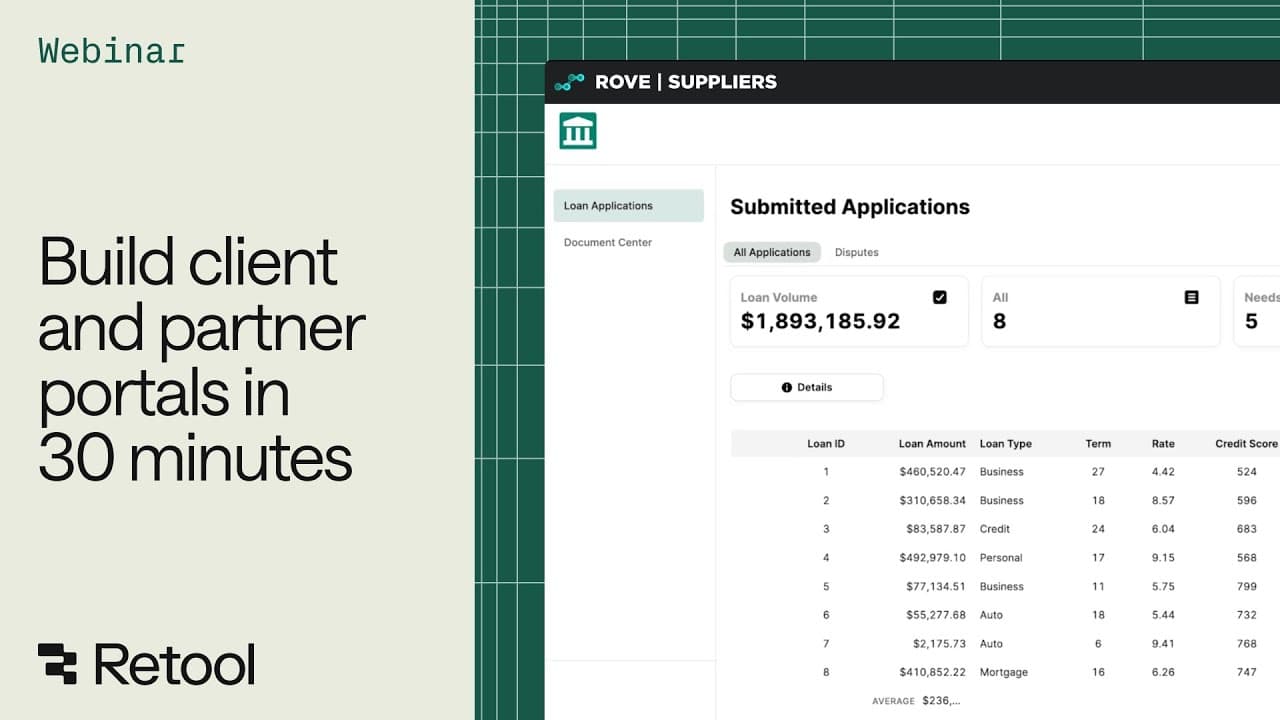Select the teal bank institution icon
The height and width of the screenshot is (720, 1280).
(x=577, y=130)
